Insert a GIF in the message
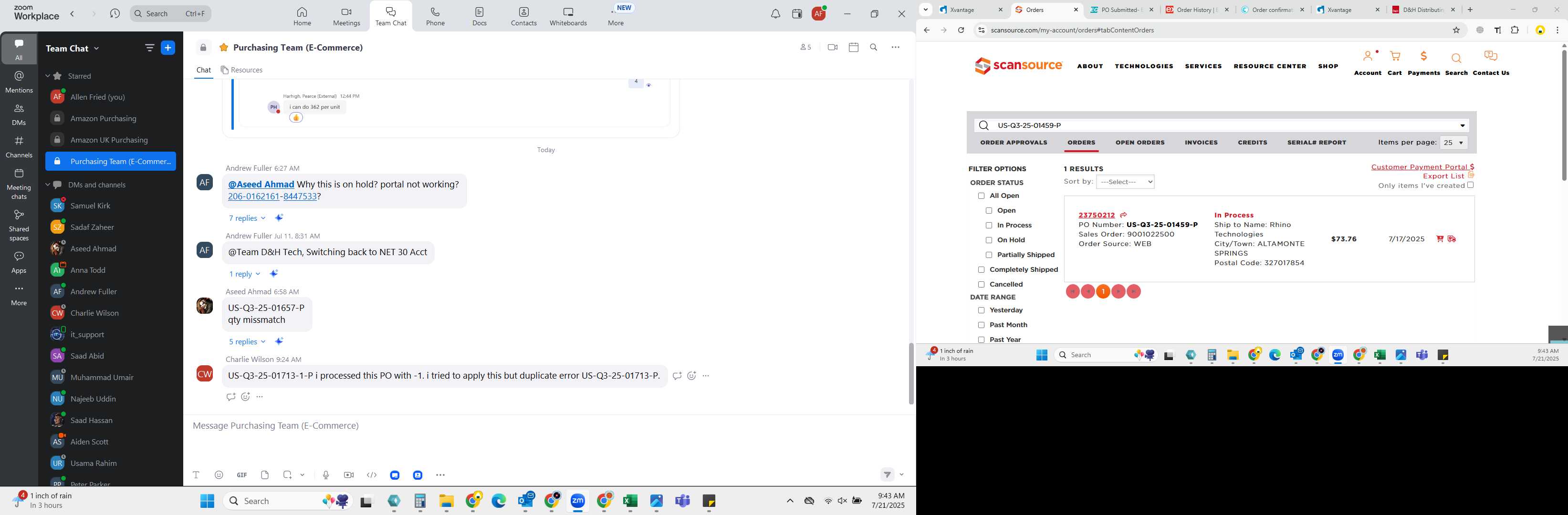The image size is (1568, 515). click(x=241, y=475)
